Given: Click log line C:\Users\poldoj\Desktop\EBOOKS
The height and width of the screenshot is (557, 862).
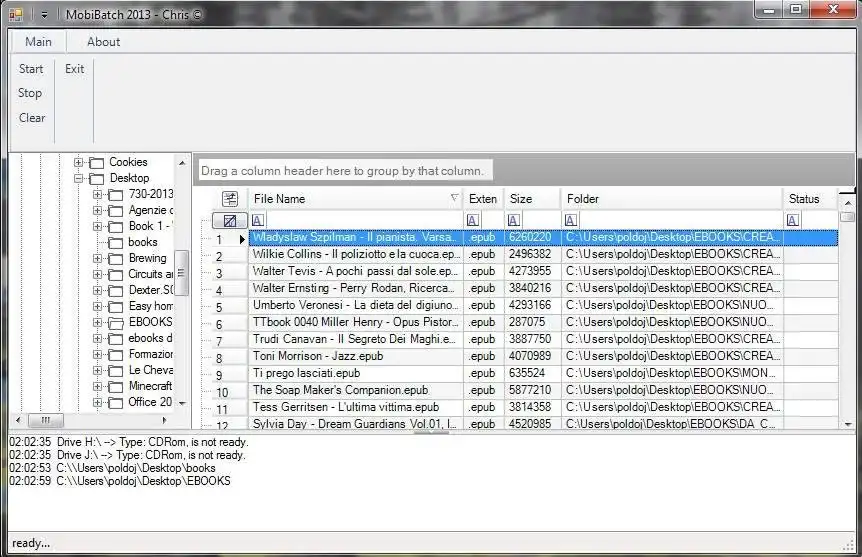Looking at the screenshot, I should (x=143, y=481).
